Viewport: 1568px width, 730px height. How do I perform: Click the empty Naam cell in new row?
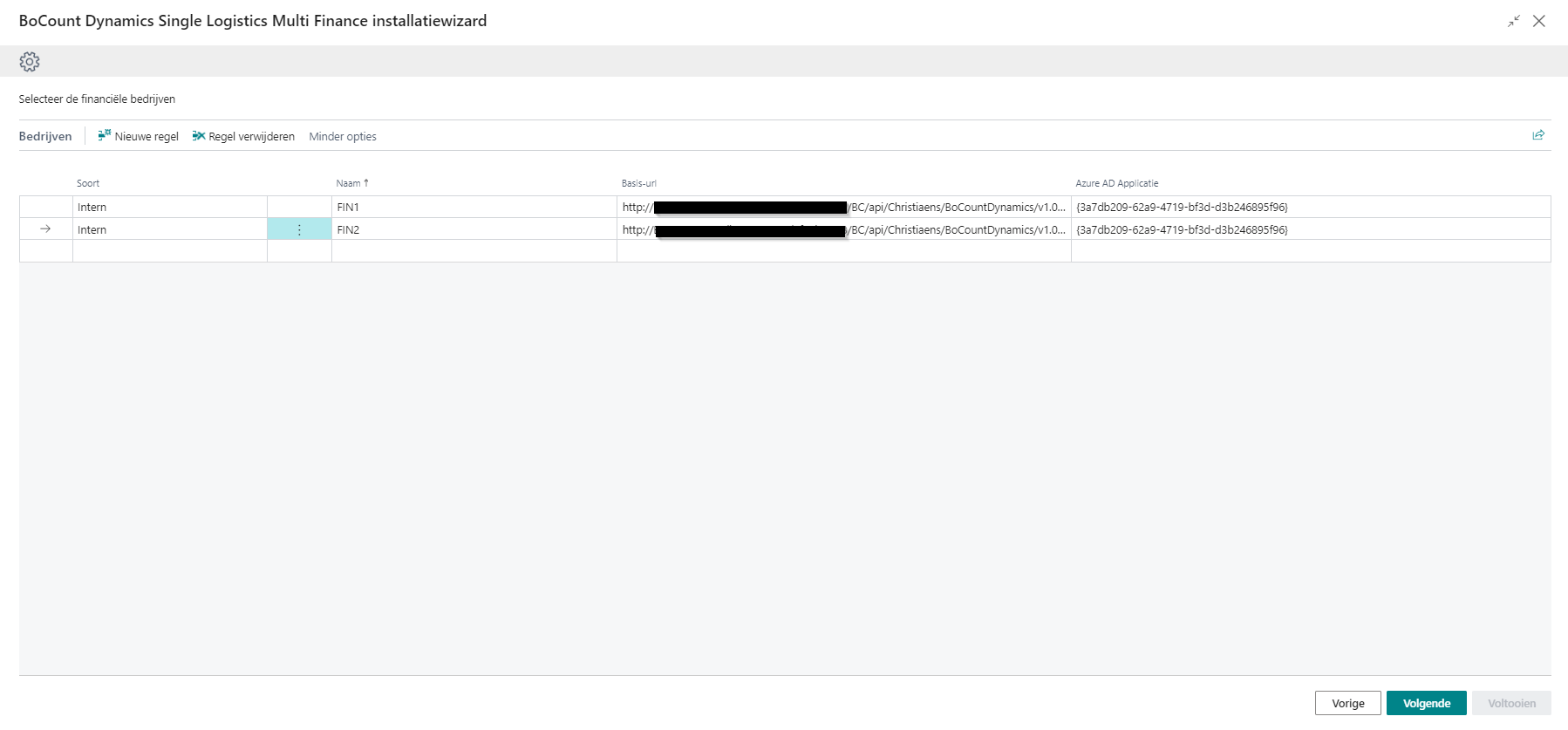pos(474,251)
